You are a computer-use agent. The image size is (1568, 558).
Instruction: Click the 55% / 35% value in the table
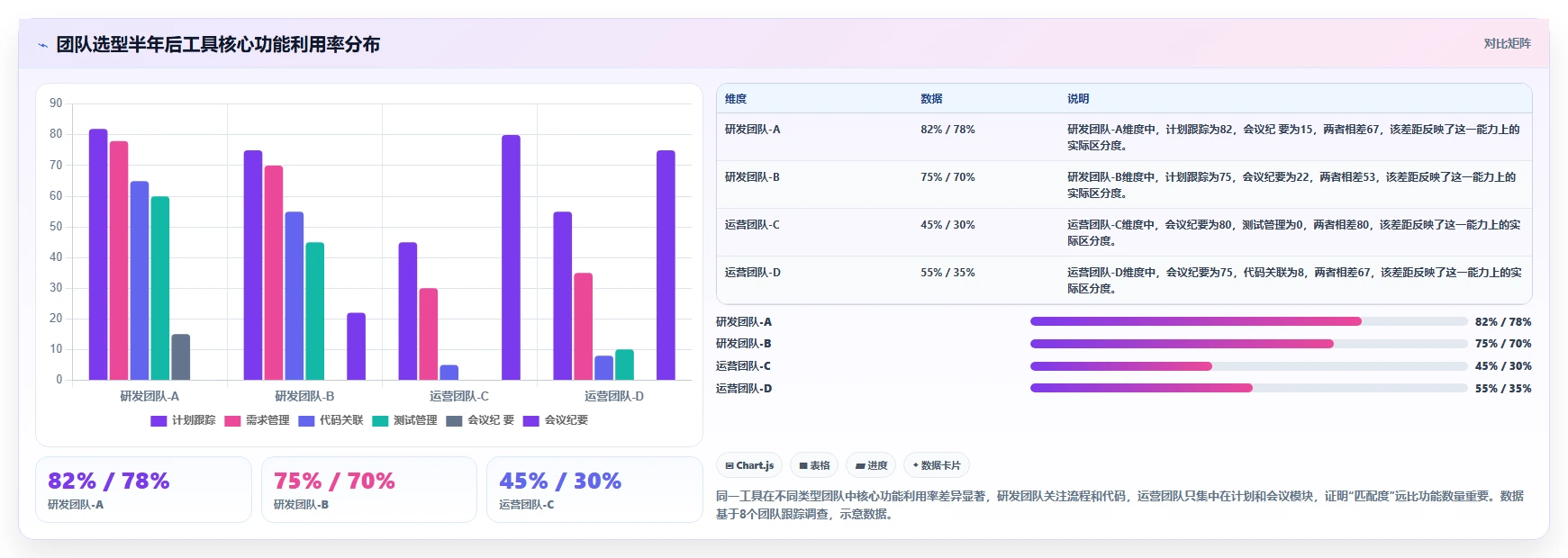click(x=947, y=273)
